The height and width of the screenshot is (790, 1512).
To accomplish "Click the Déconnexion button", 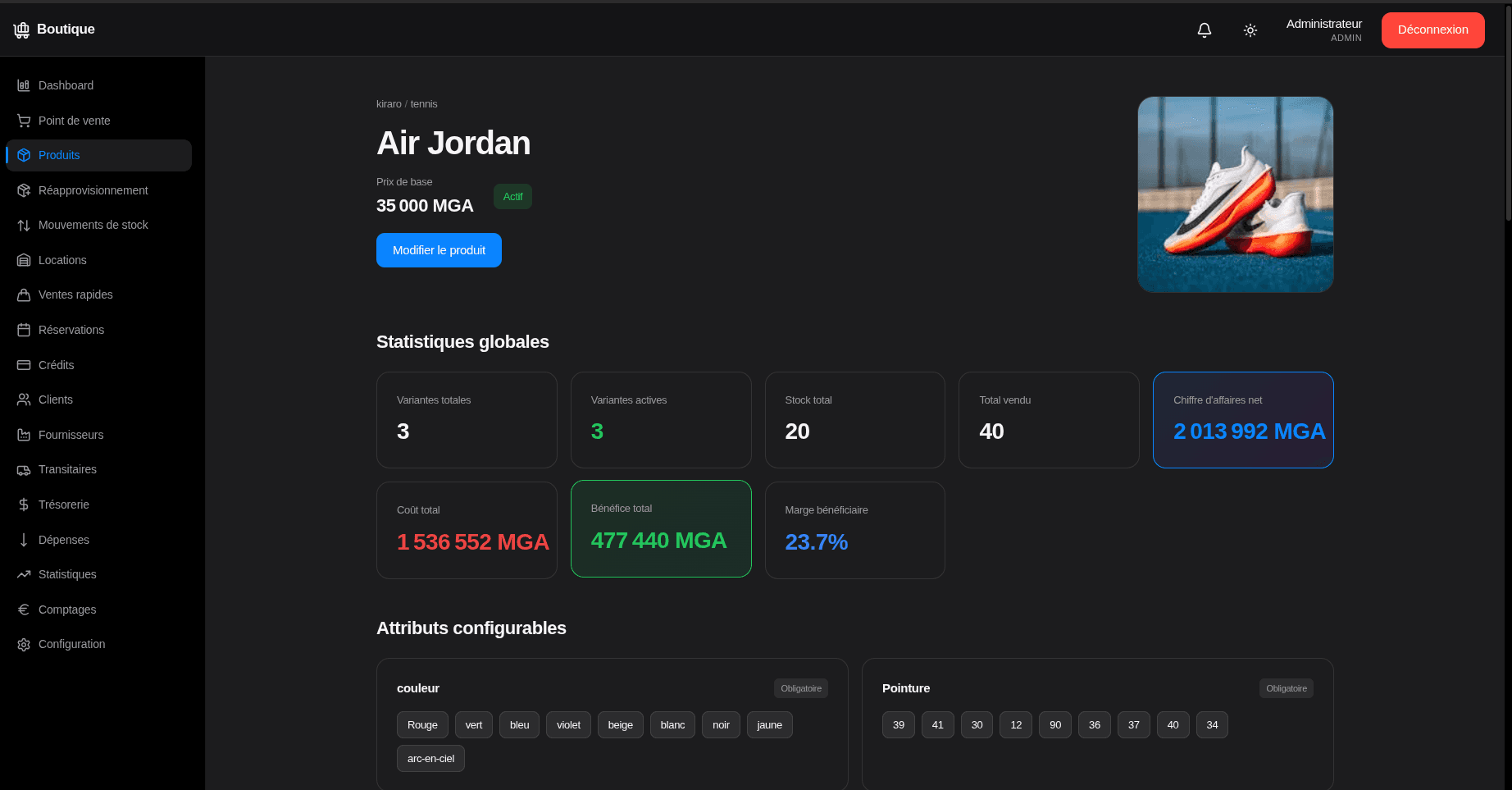I will point(1432,30).
